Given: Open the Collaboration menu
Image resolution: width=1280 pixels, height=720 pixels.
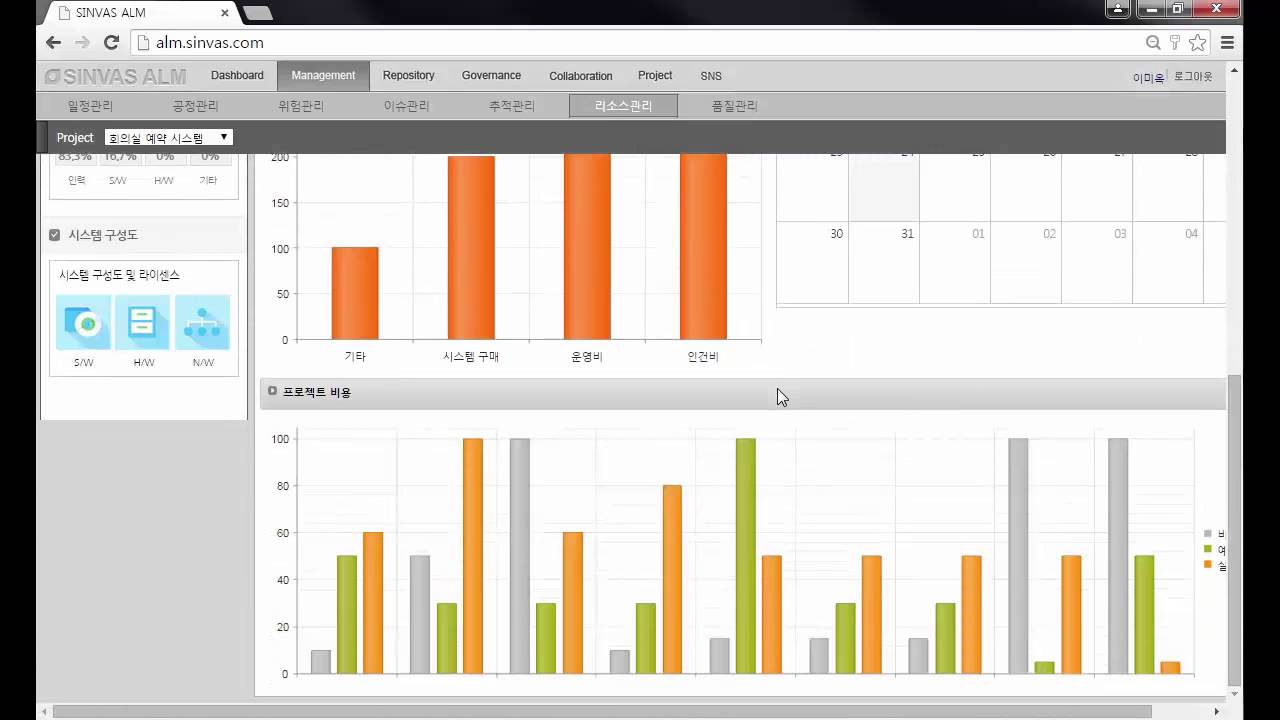Looking at the screenshot, I should (580, 76).
